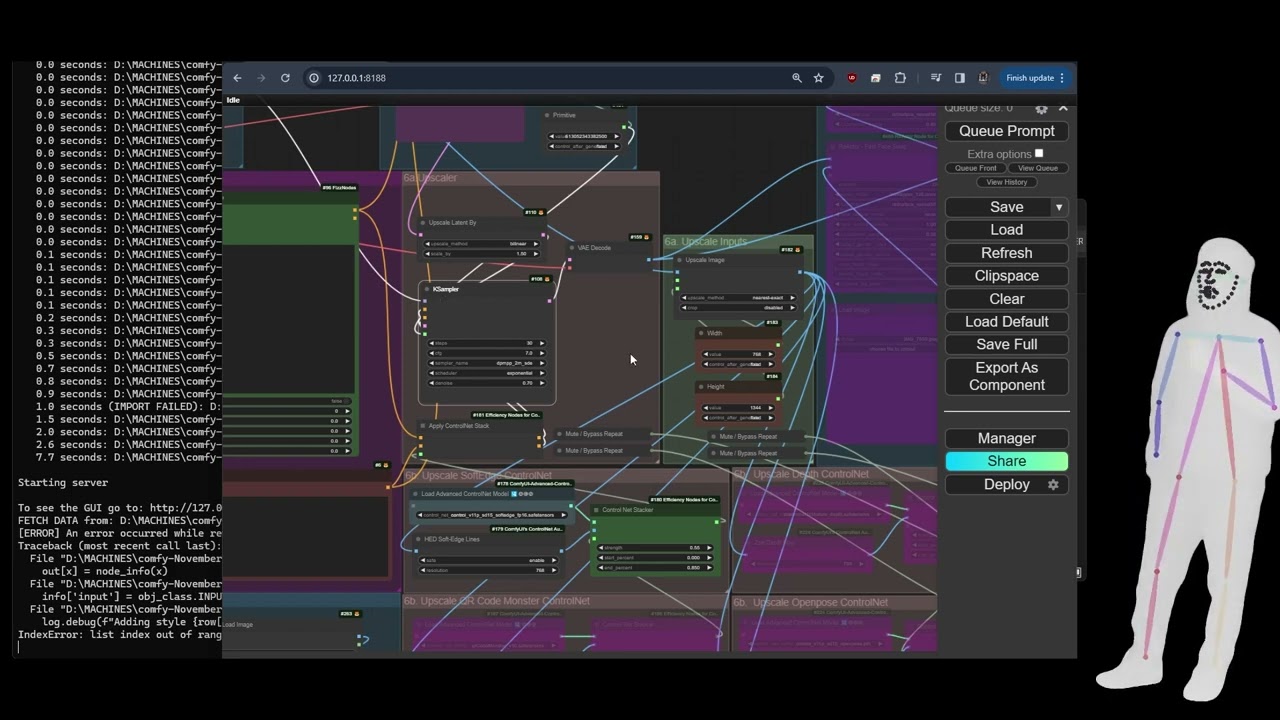This screenshot has width=1280, height=720.
Task: Click the cyan Share button
Action: [1007, 461]
